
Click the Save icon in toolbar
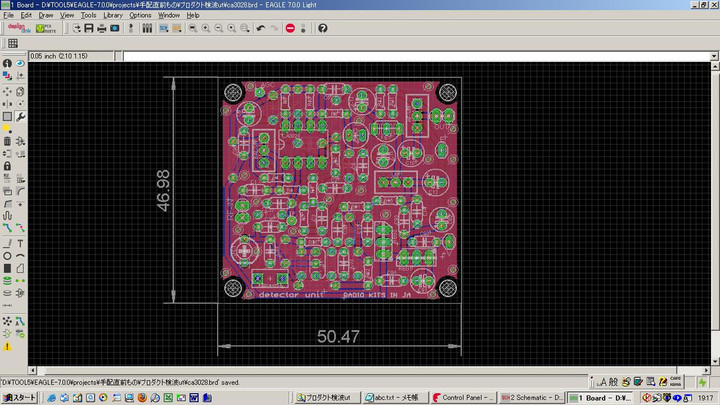(88, 29)
